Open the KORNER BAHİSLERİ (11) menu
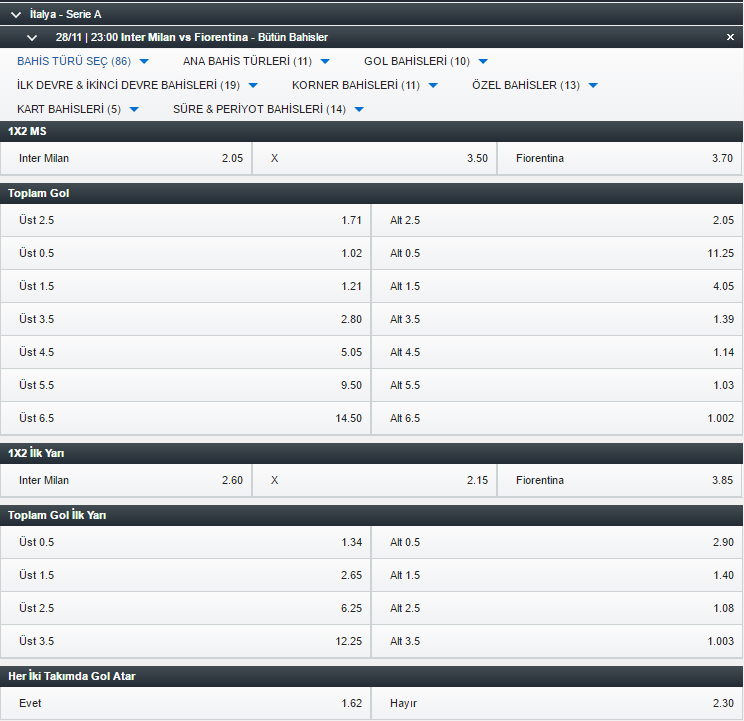 click(x=364, y=85)
